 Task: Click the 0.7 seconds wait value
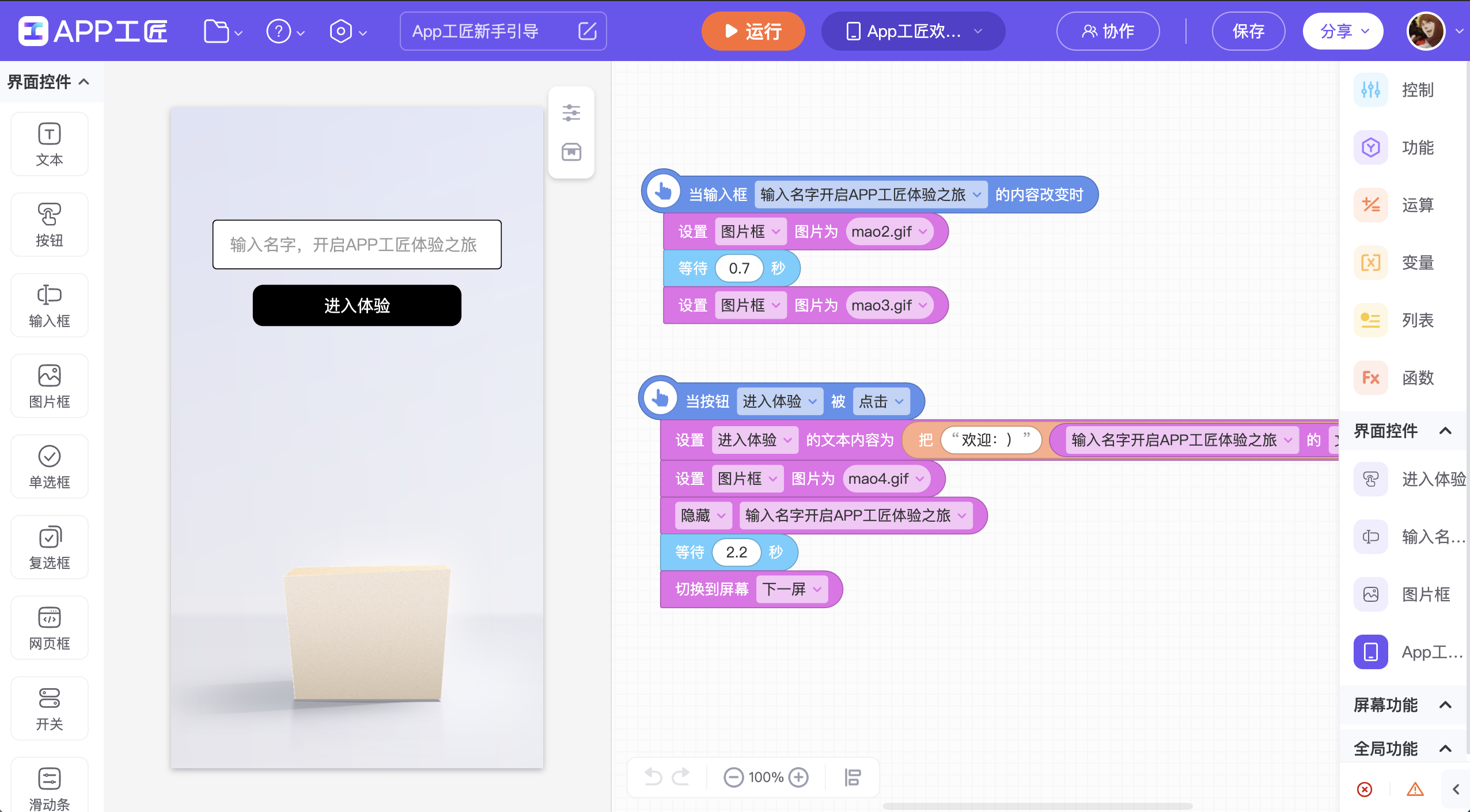coord(739,268)
